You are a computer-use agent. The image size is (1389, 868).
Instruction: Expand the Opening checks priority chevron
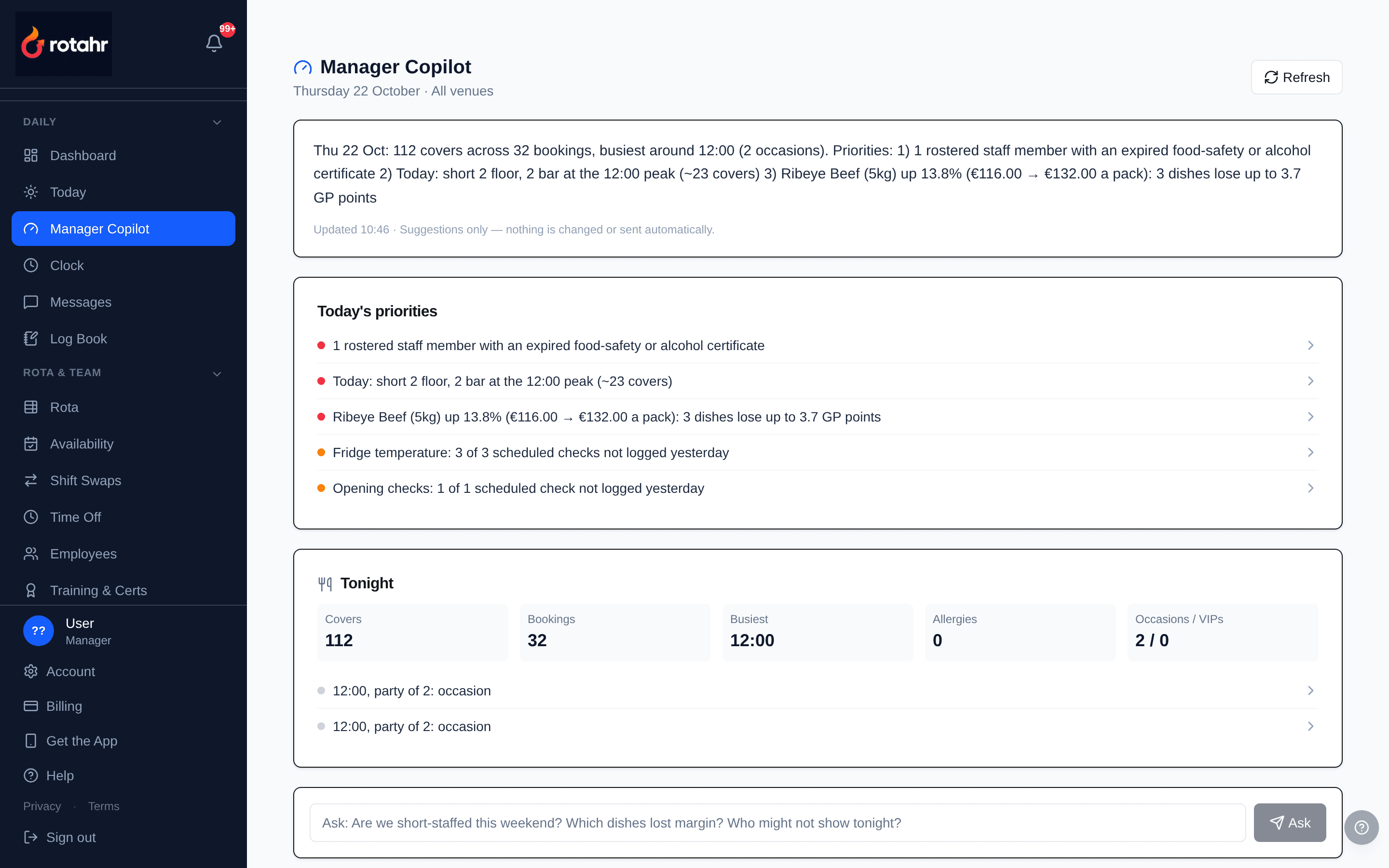coord(1310,488)
